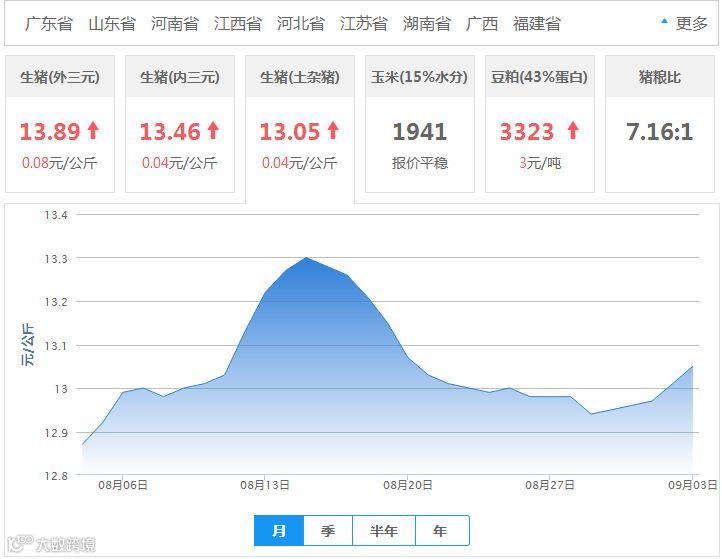Switch to 河北省 province

(301, 23)
